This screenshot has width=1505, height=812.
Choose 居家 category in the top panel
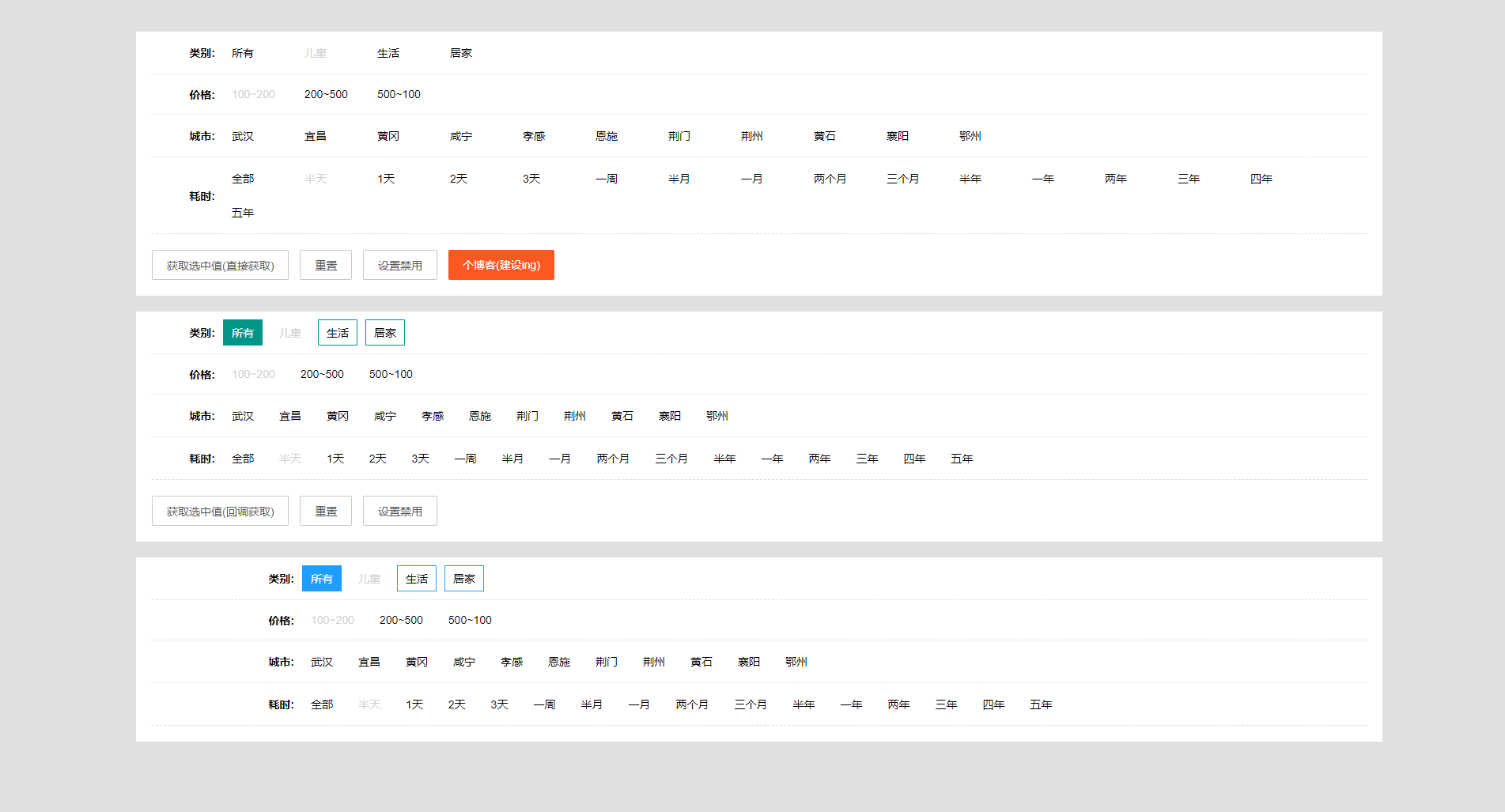460,53
